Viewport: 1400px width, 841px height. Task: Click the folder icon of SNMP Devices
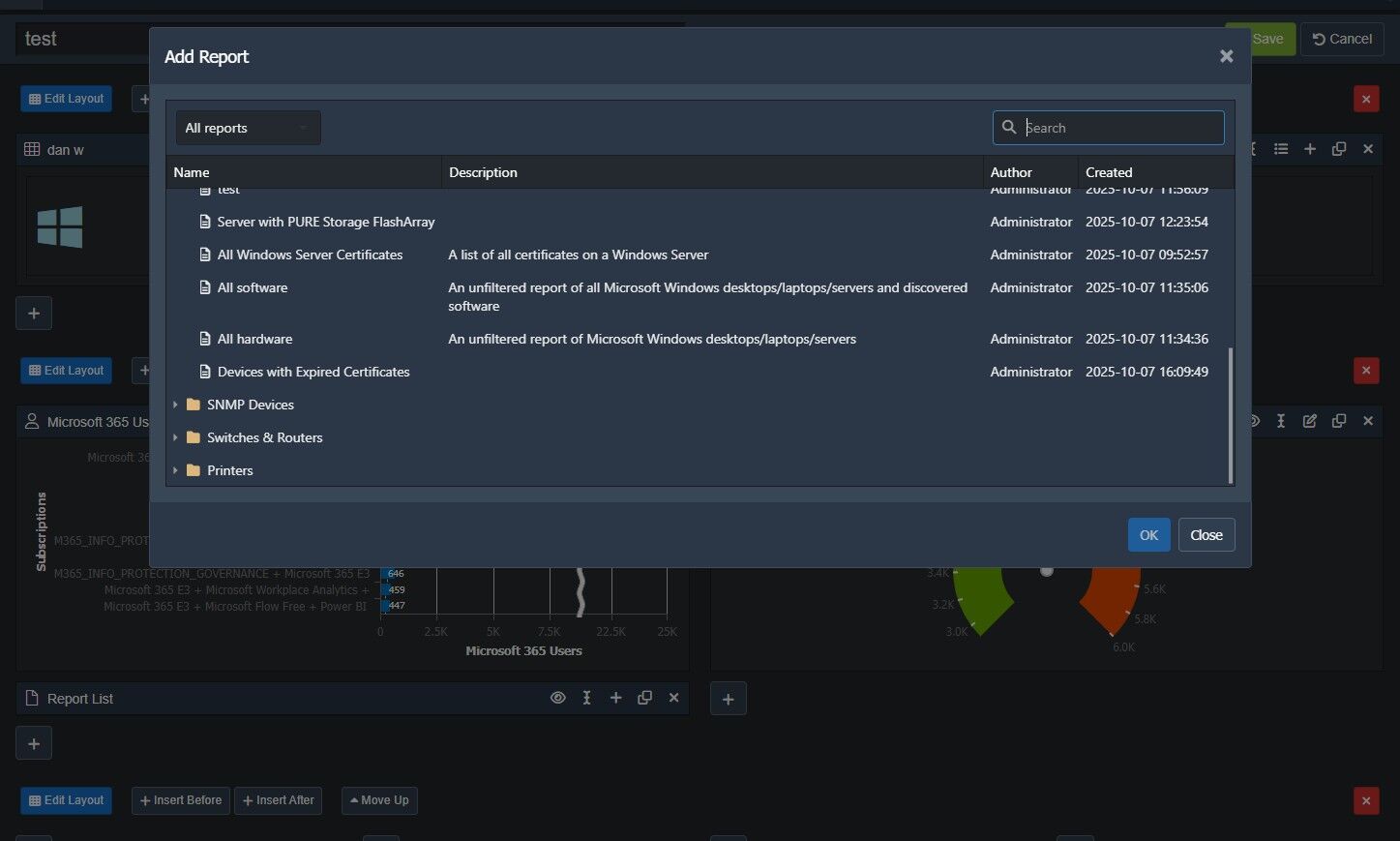tap(194, 405)
